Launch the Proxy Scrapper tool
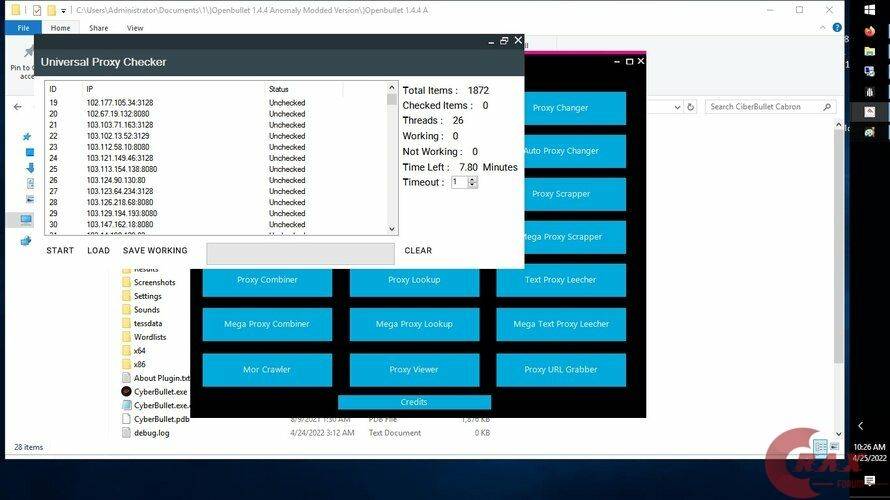 (575, 194)
